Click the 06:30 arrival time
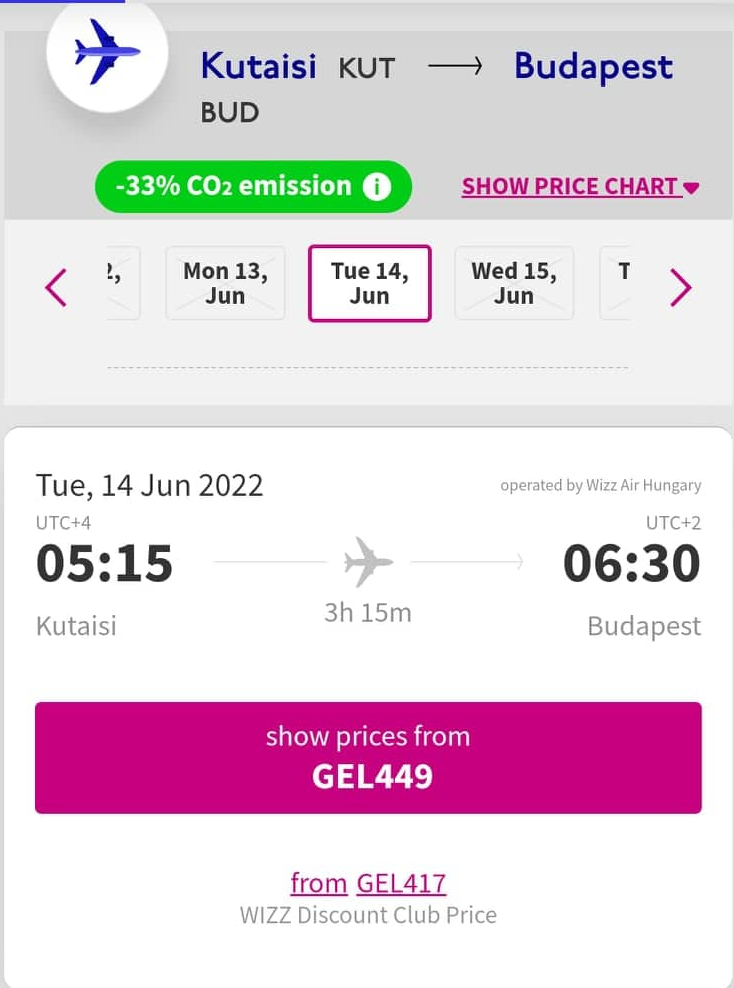The height and width of the screenshot is (988, 734). [631, 563]
